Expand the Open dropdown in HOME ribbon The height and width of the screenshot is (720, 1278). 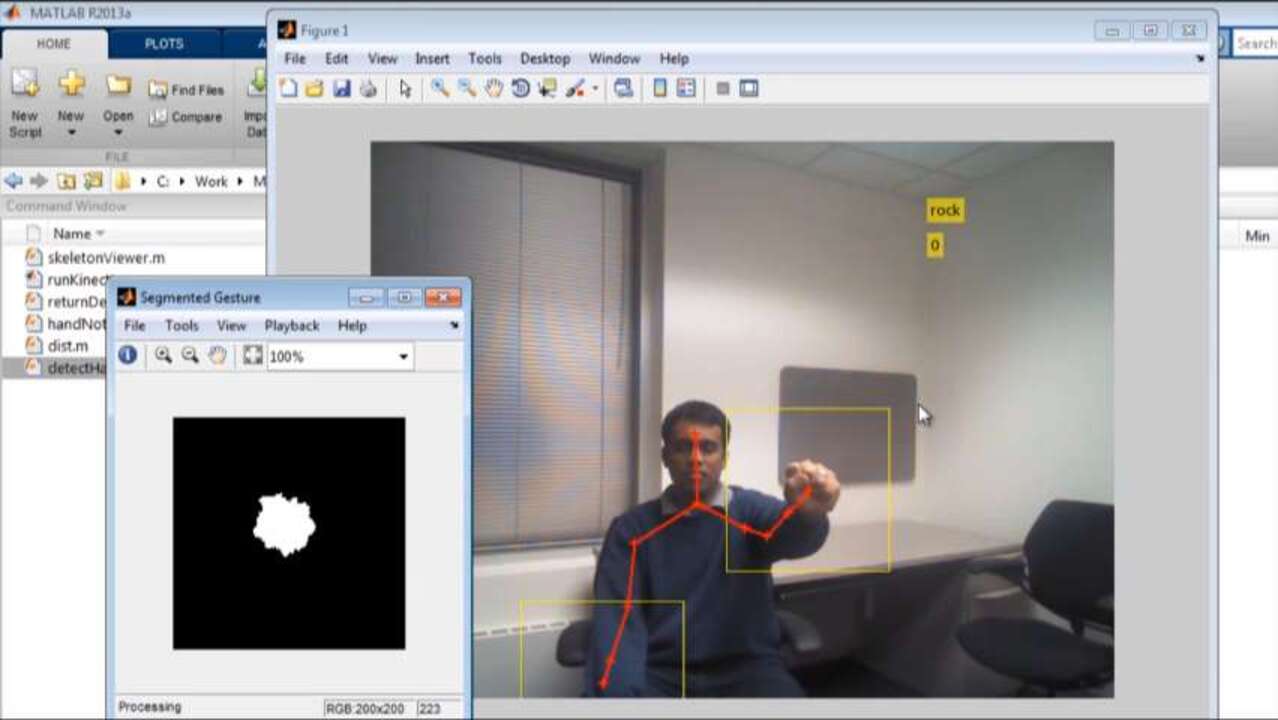pos(118,132)
